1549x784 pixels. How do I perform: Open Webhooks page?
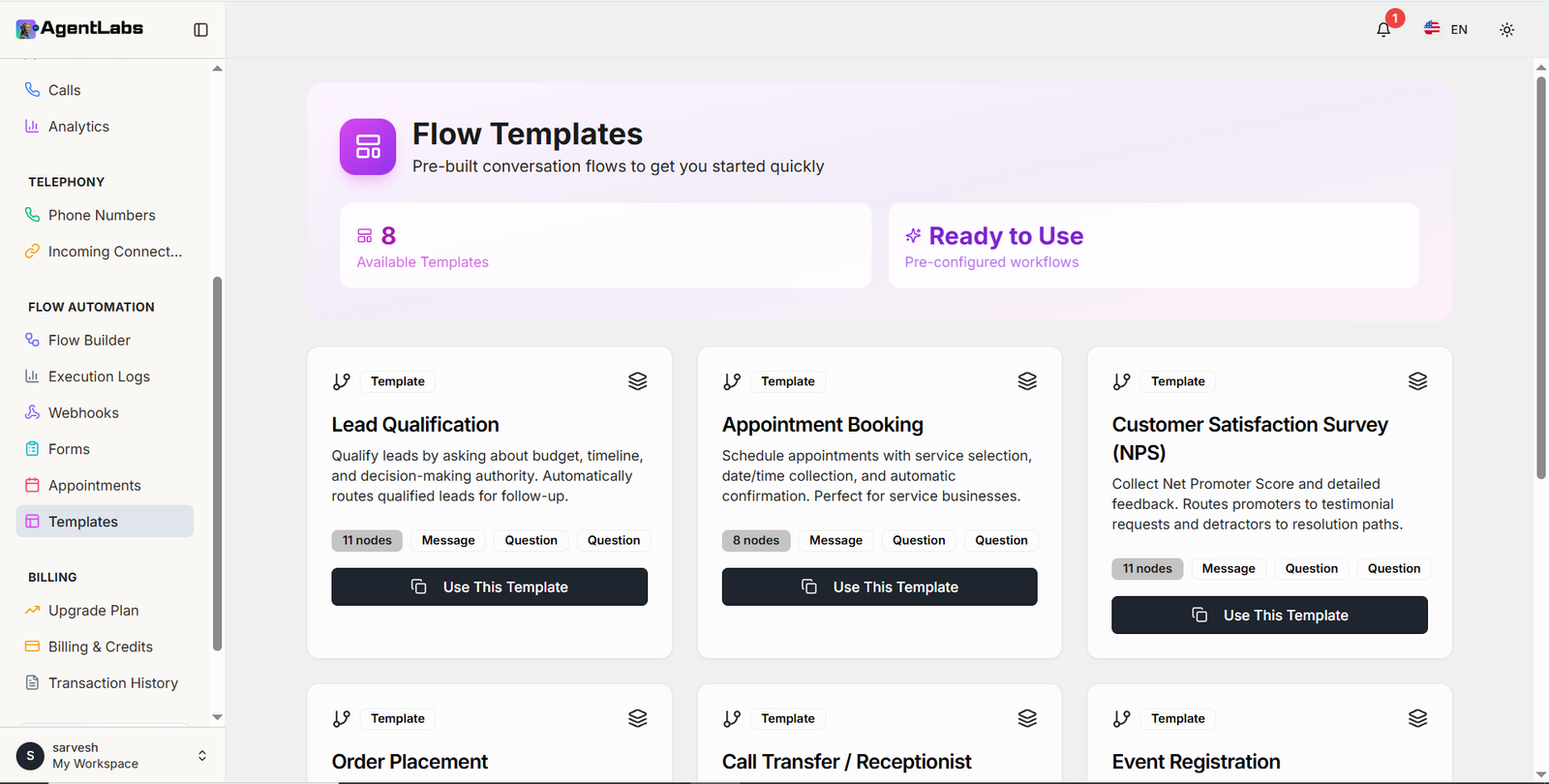105,412
